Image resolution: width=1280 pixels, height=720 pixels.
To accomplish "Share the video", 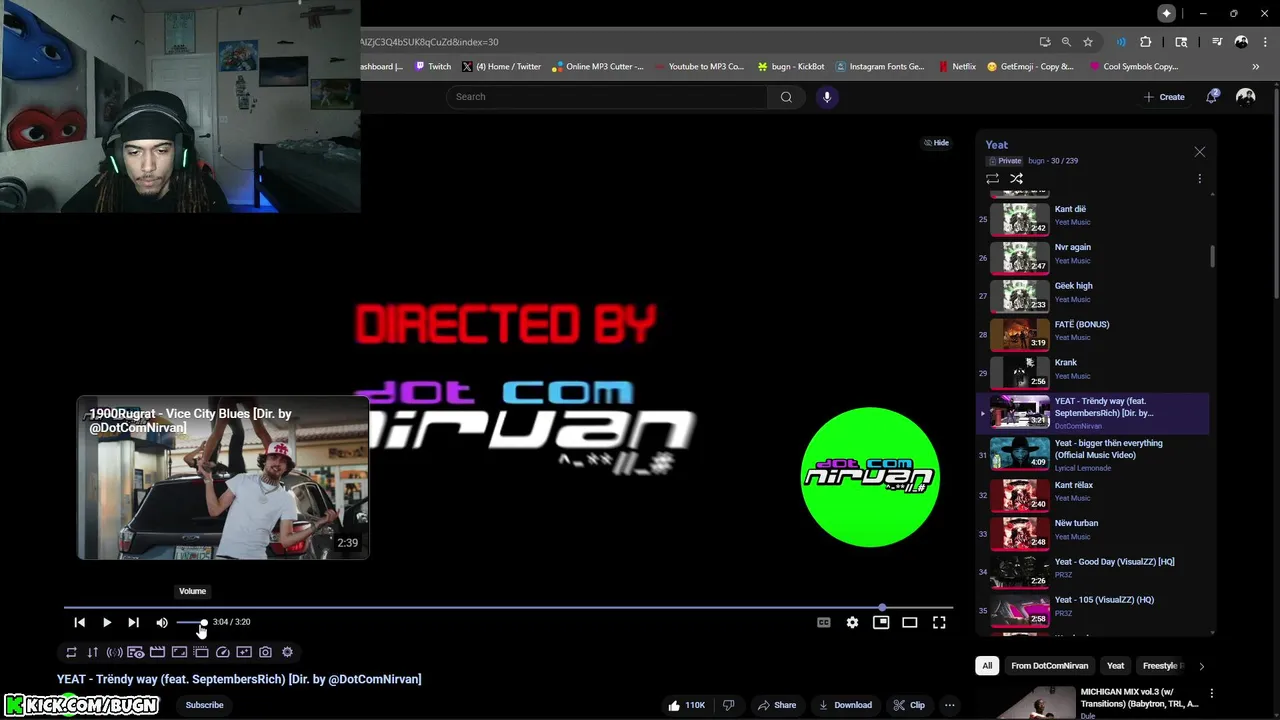I will (777, 705).
